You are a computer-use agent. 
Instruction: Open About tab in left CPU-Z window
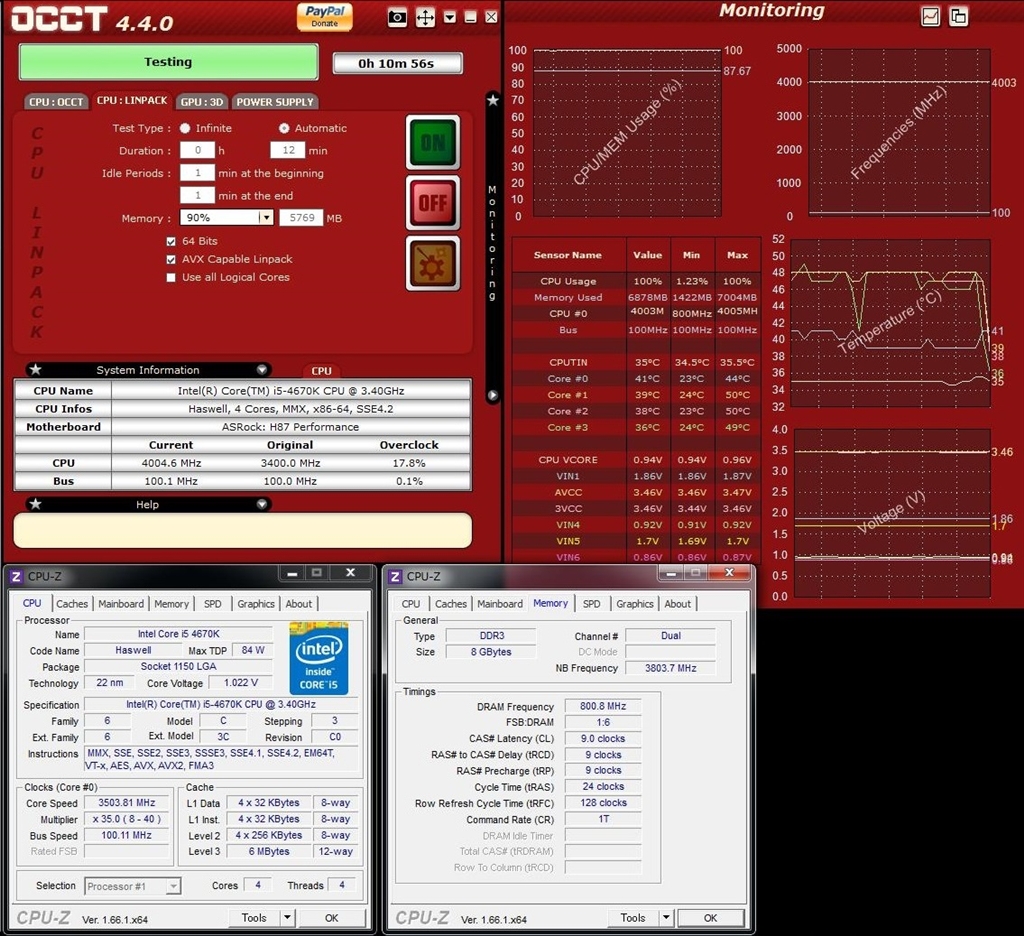(x=298, y=604)
